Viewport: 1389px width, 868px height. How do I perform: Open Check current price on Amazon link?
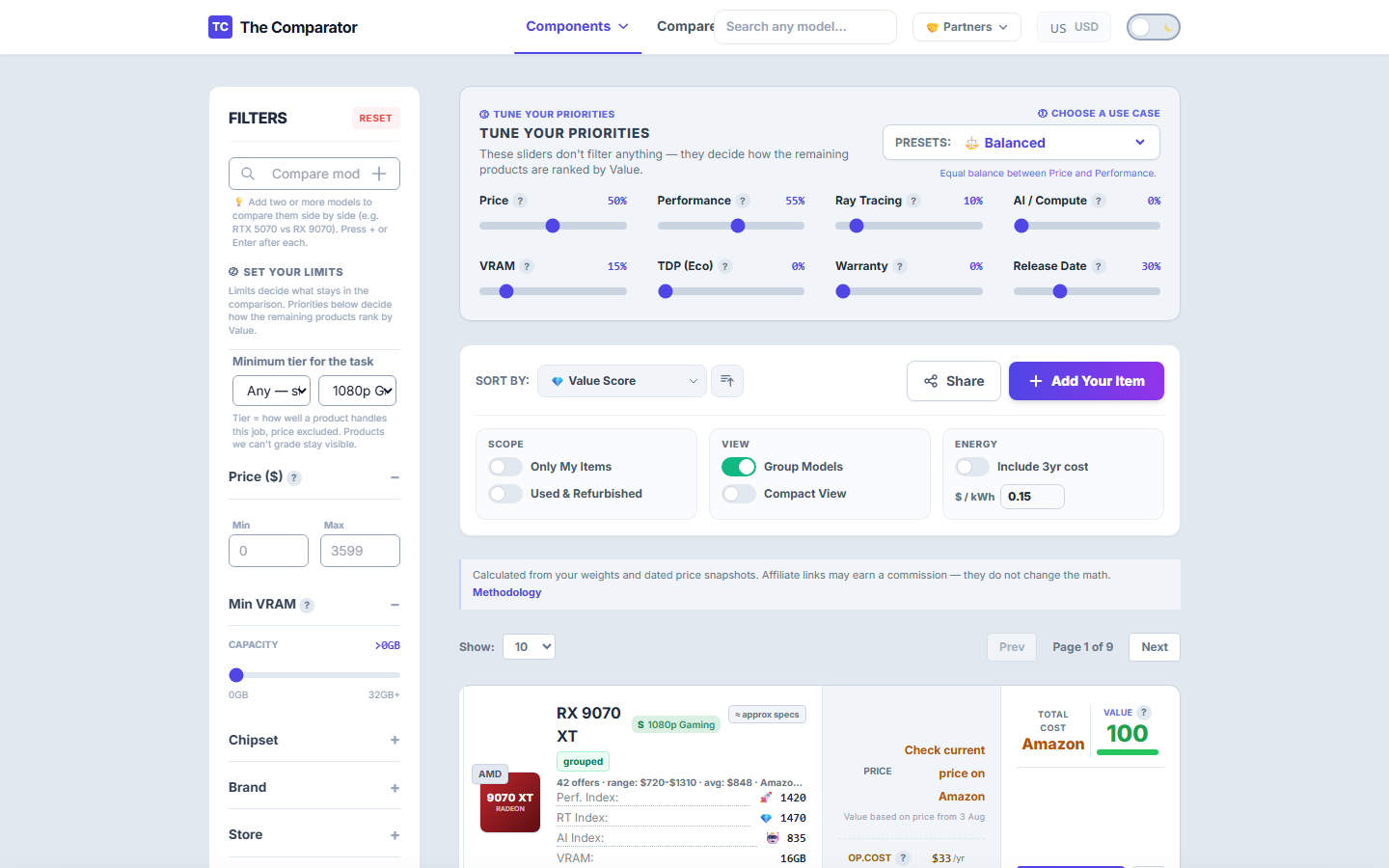pyautogui.click(x=944, y=773)
